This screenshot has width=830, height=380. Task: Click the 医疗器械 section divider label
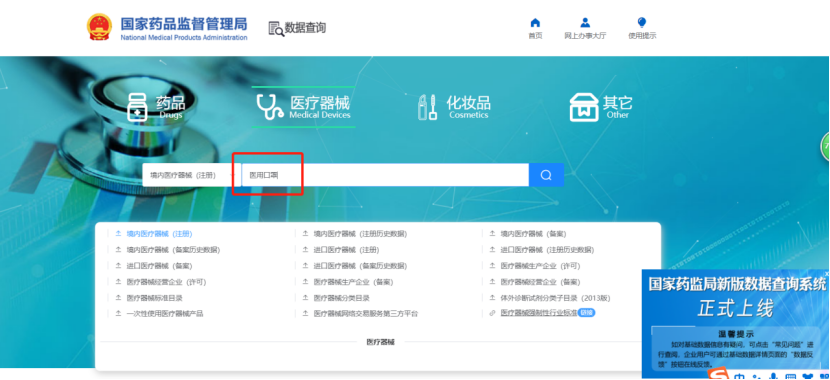[x=381, y=342]
